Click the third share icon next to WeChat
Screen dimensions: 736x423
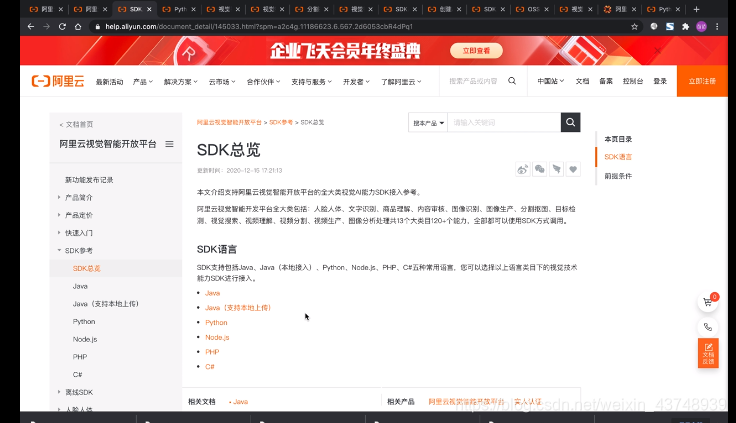[556, 169]
